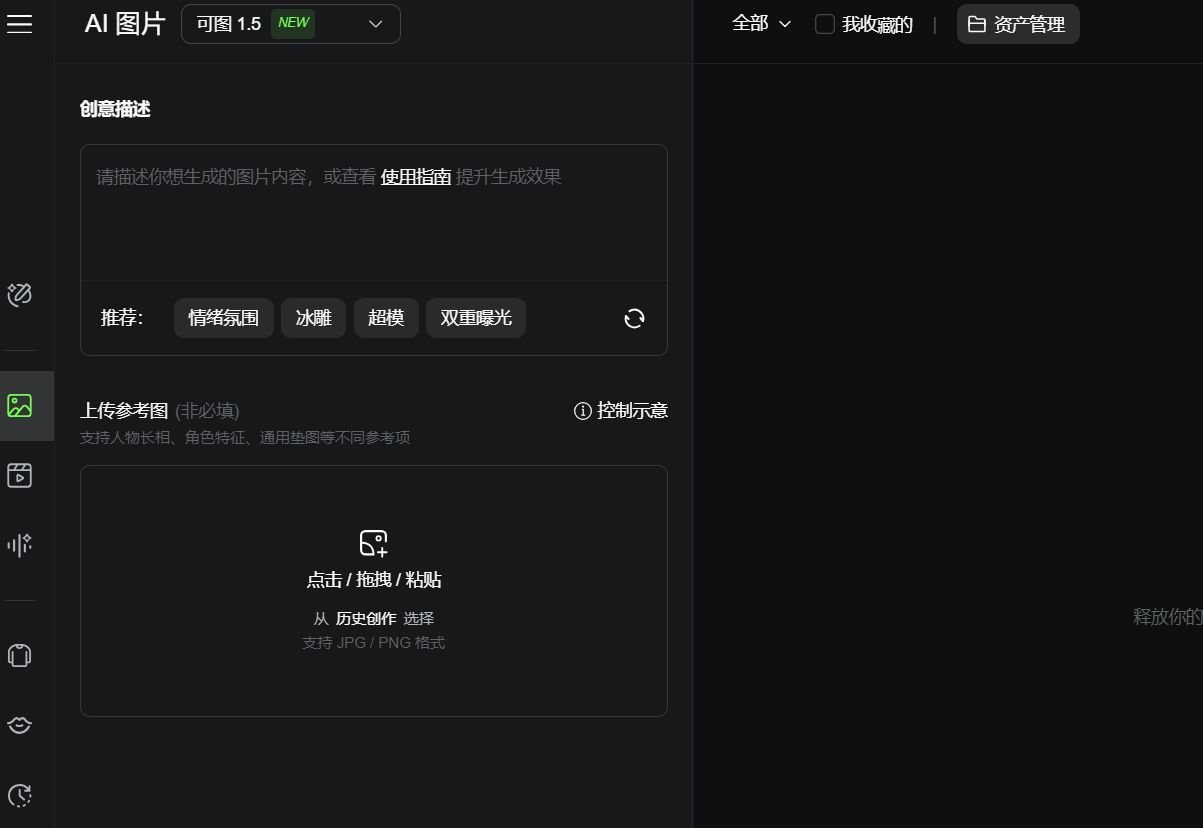
Task: Select the 双重曝光 suggestion tag
Action: click(x=476, y=317)
